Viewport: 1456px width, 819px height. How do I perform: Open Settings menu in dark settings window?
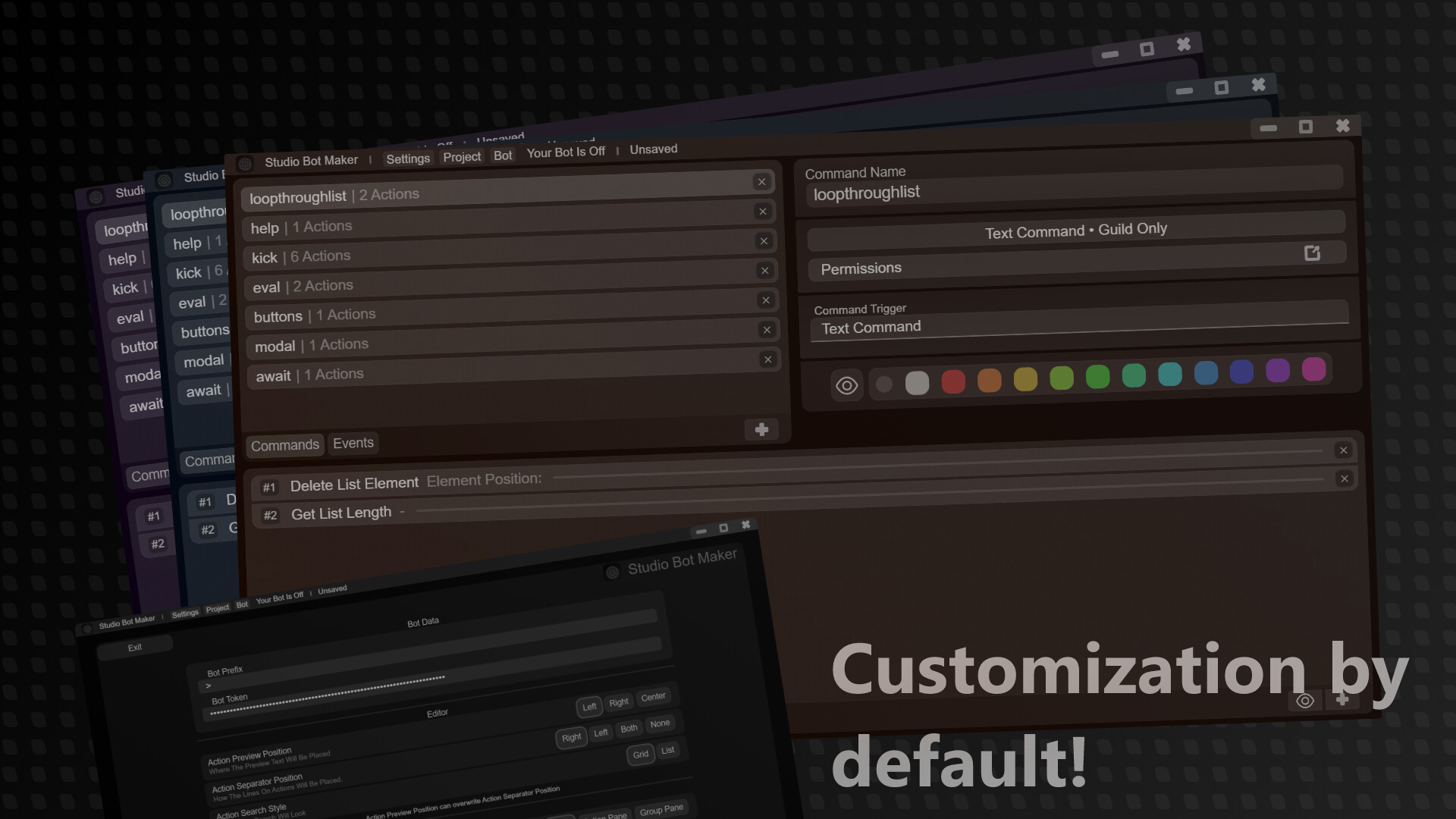[185, 613]
